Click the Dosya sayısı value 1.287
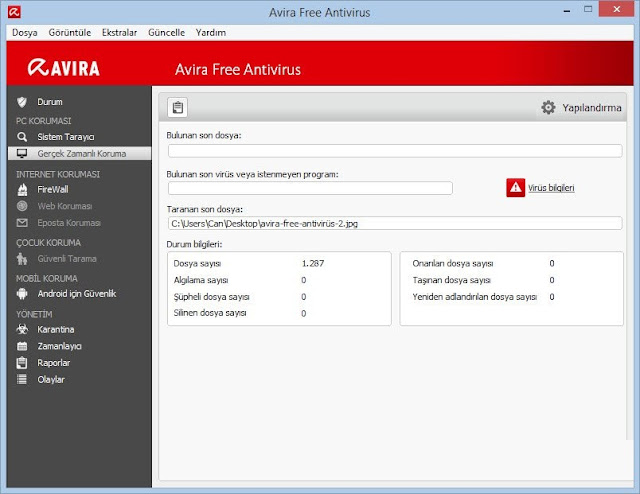Viewport: 640px width, 494px height. coord(313,263)
